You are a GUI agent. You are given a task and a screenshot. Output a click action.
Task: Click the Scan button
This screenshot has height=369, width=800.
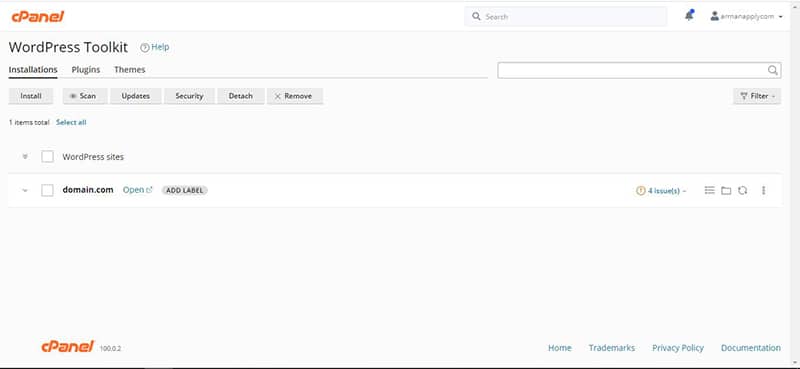point(85,96)
